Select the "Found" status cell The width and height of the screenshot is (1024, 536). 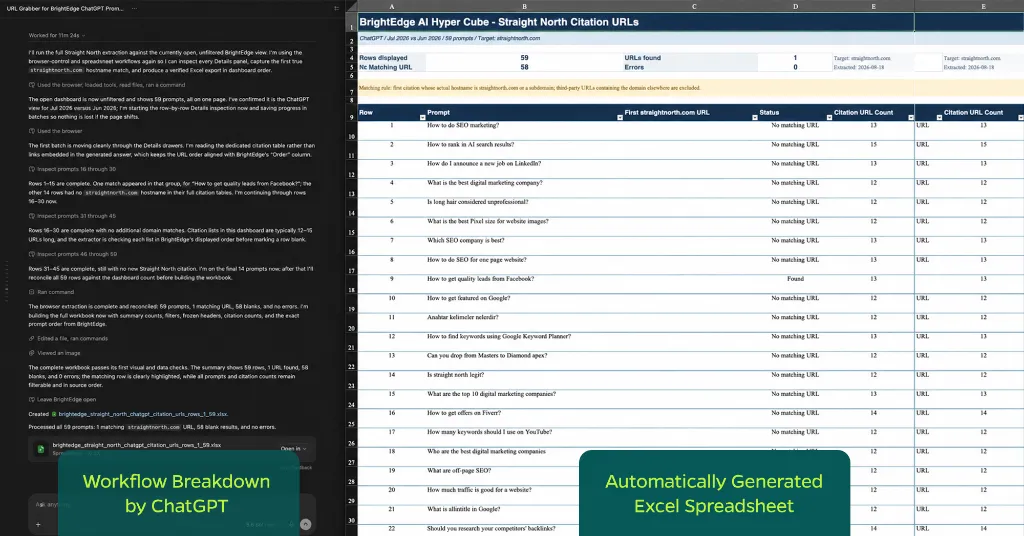(x=795, y=279)
